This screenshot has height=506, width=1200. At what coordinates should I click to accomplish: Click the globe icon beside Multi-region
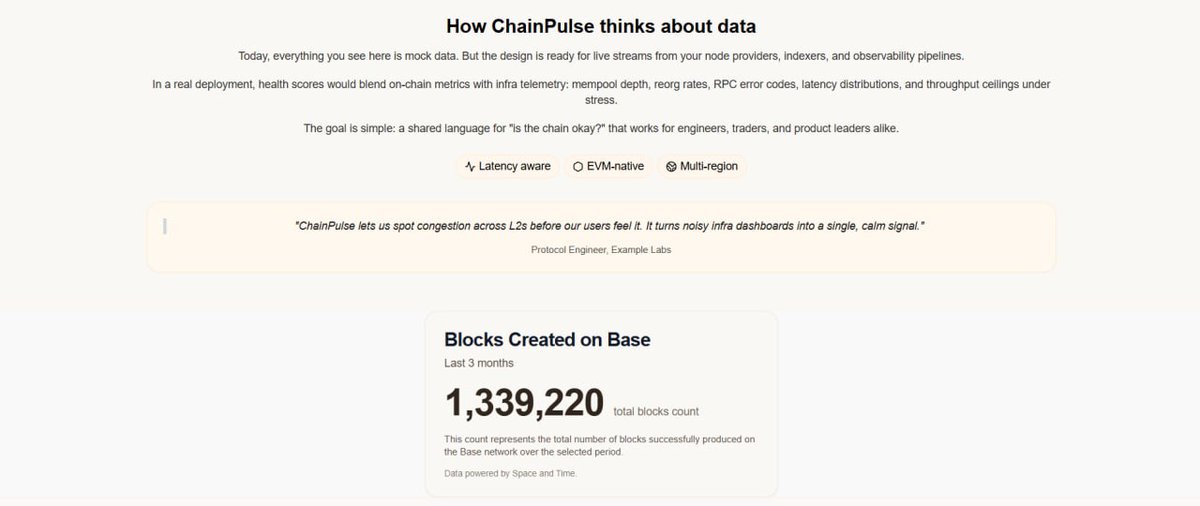[671, 166]
